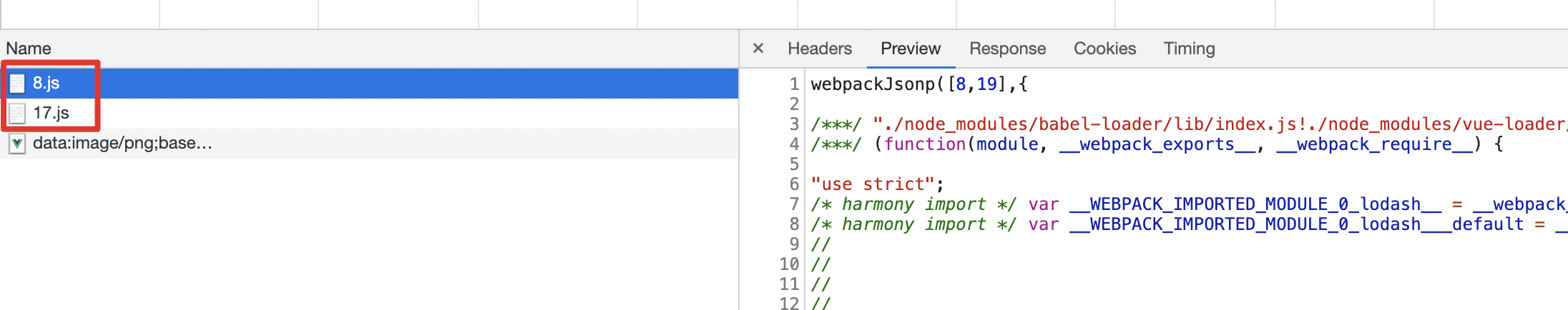Screen dimensions: 1568x310
Task: Switch to the Preview tab
Action: point(911,49)
